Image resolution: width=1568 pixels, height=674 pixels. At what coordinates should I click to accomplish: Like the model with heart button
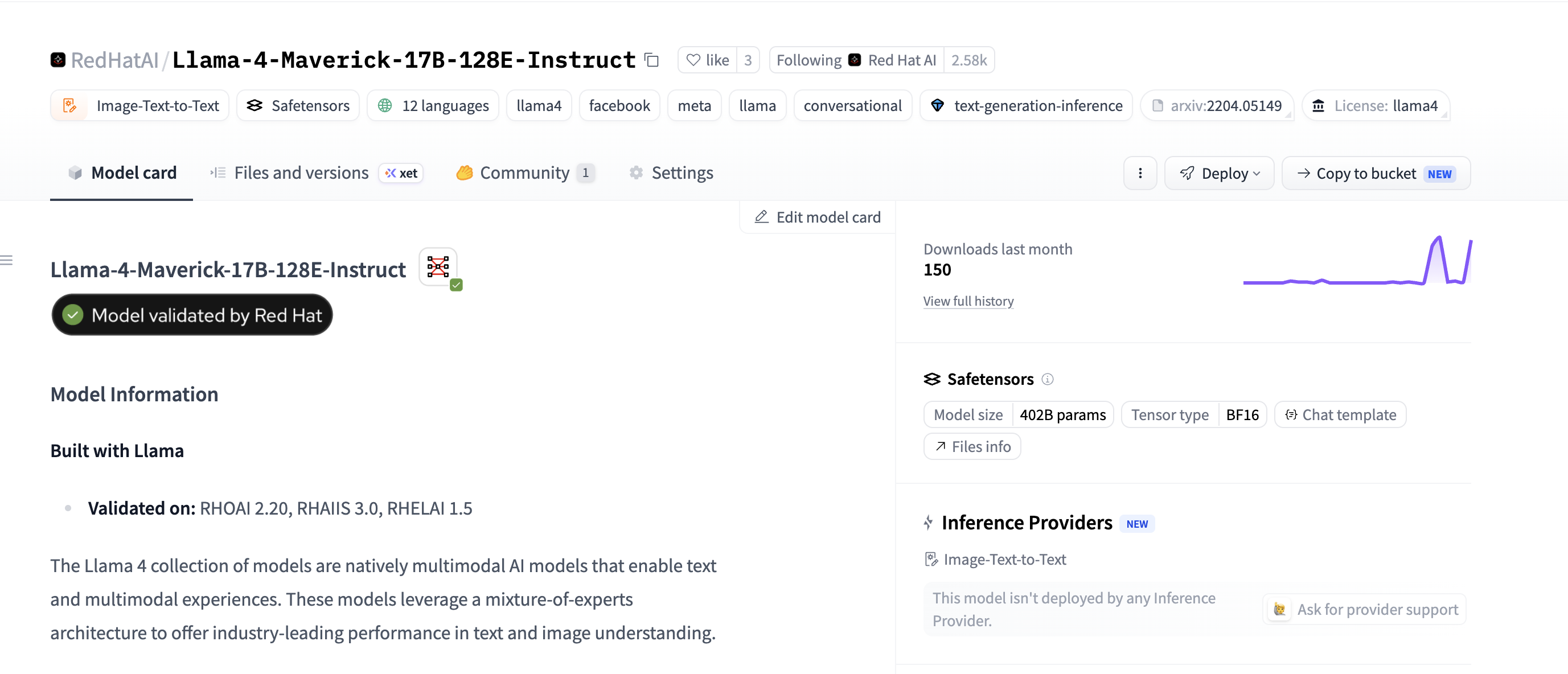707,60
